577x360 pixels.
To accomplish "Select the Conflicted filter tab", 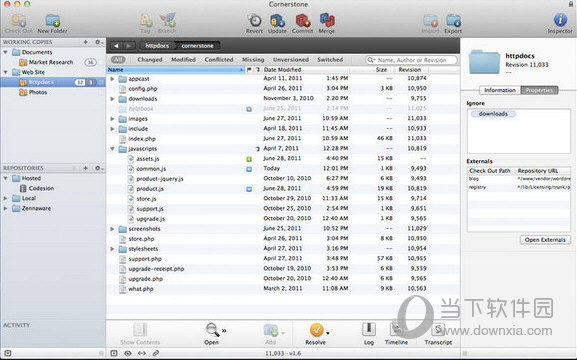I will pos(219,60).
